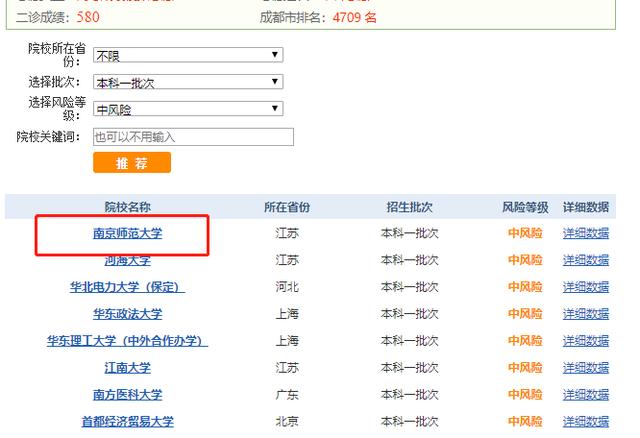Click 江苏 in the 南京师范大学 row
Image resolution: width=640 pixels, height=438 pixels.
coord(287,233)
